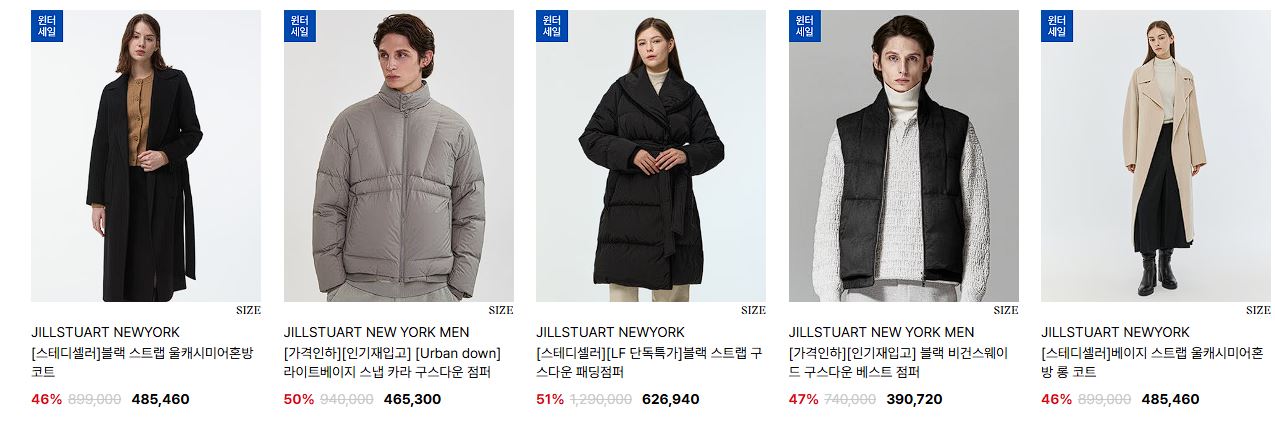Image resolution: width=1275 pixels, height=431 pixels.
Task: Open the beige long coat product image
Action: point(1156,156)
